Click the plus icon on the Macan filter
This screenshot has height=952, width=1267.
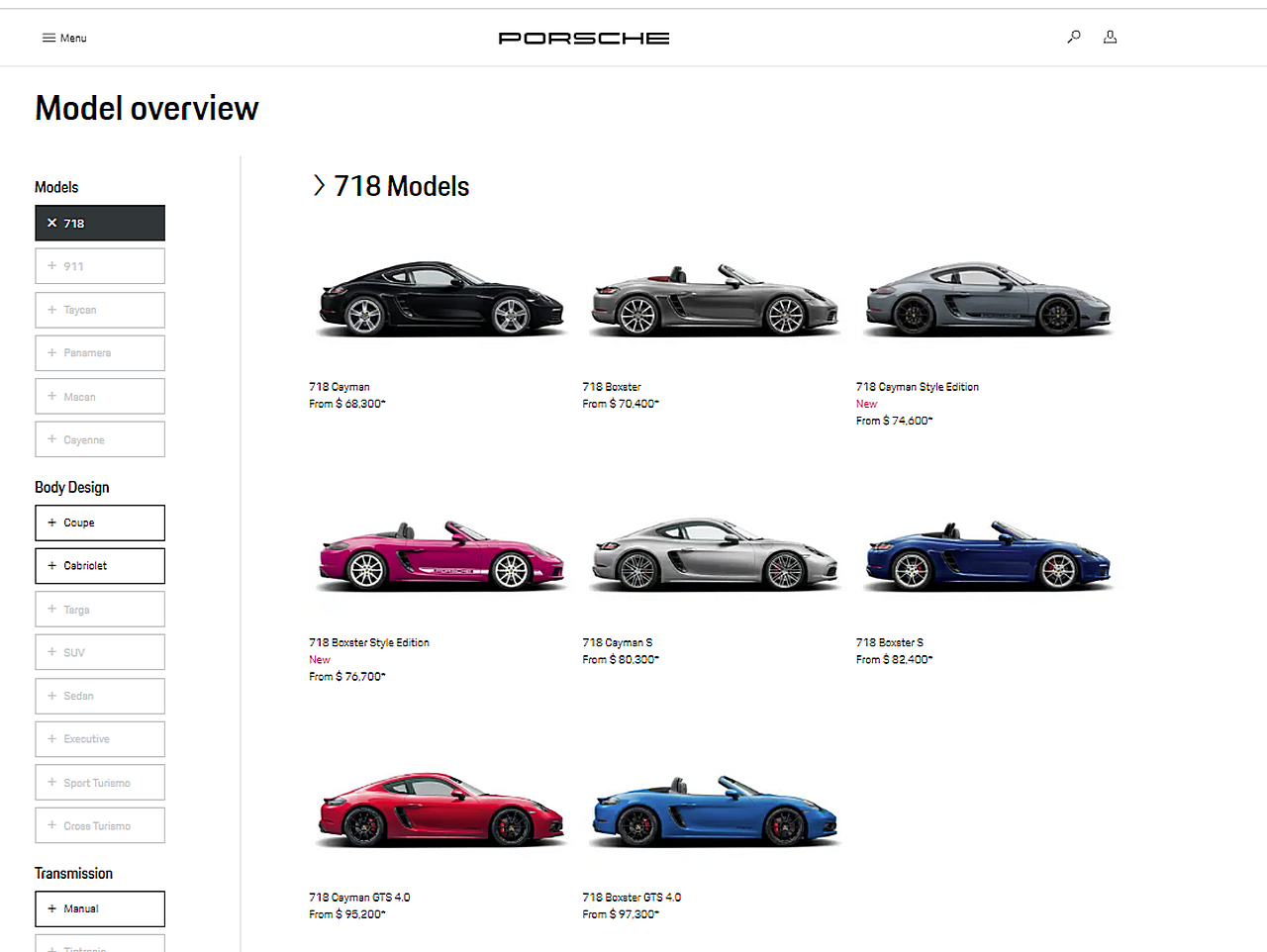[x=50, y=396]
